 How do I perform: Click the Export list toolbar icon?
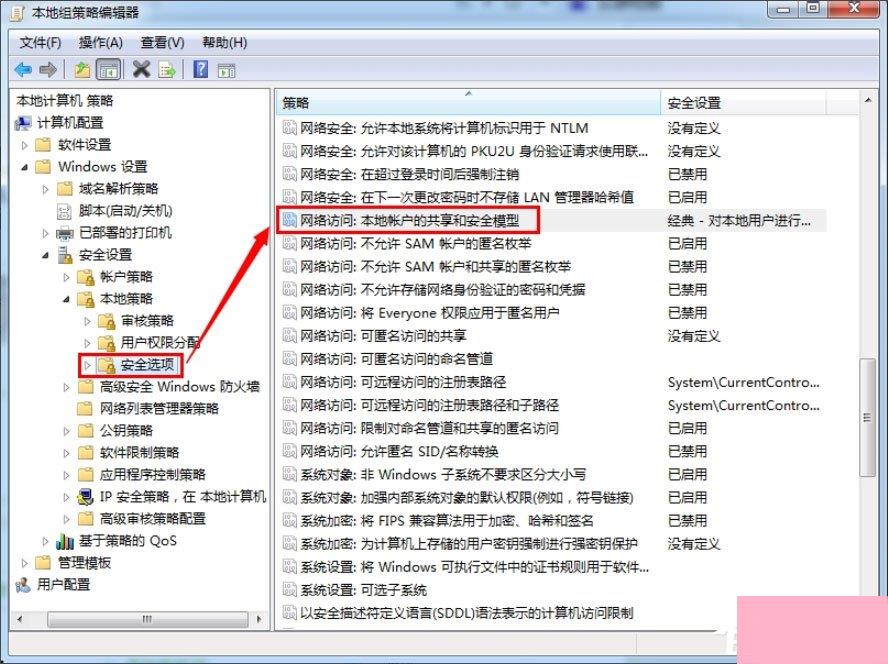pos(167,70)
